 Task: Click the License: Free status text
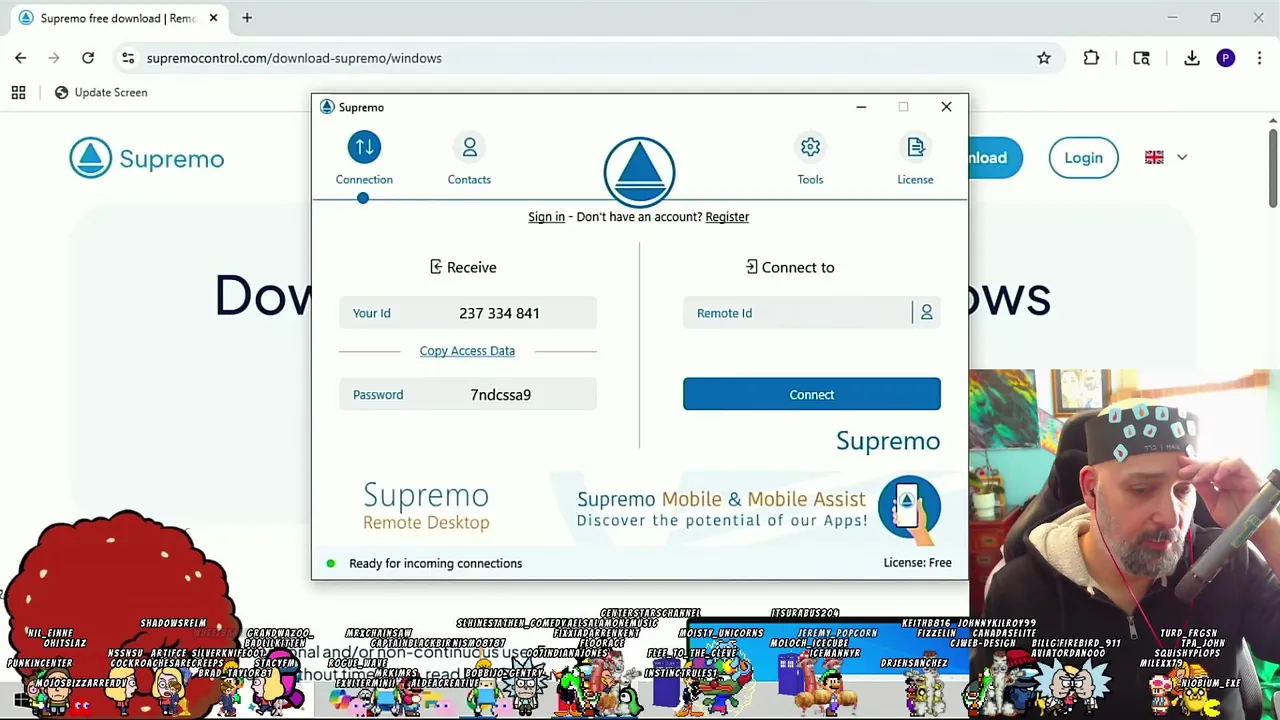[917, 563]
